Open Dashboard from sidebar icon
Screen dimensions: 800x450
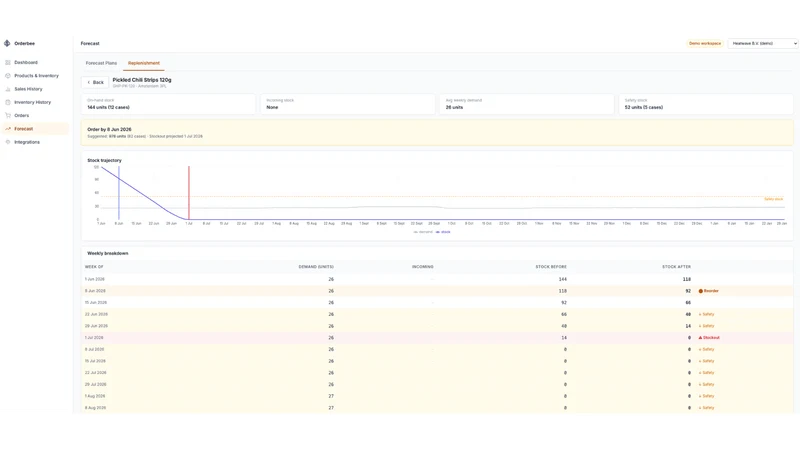[x=8, y=62]
